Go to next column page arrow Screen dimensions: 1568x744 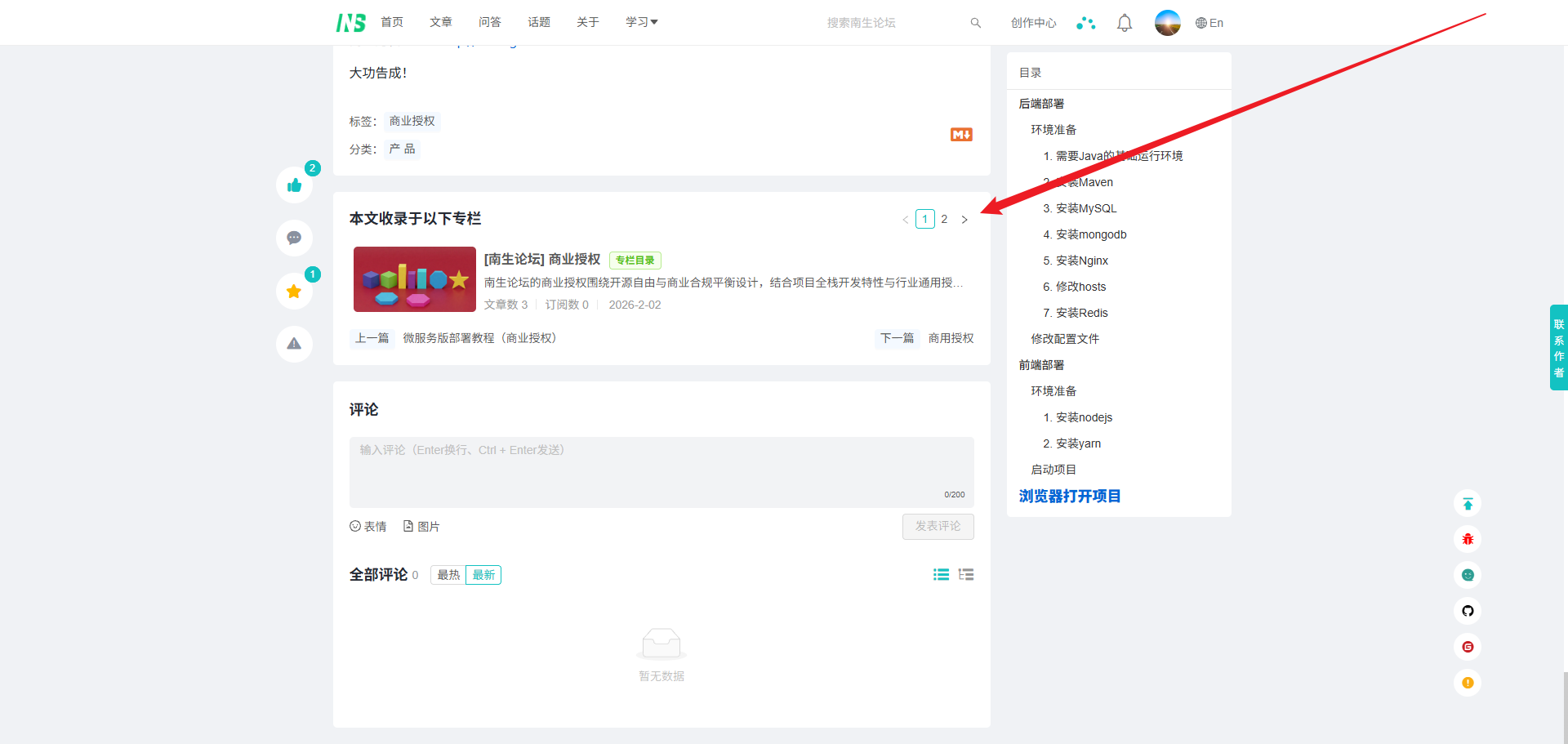964,220
